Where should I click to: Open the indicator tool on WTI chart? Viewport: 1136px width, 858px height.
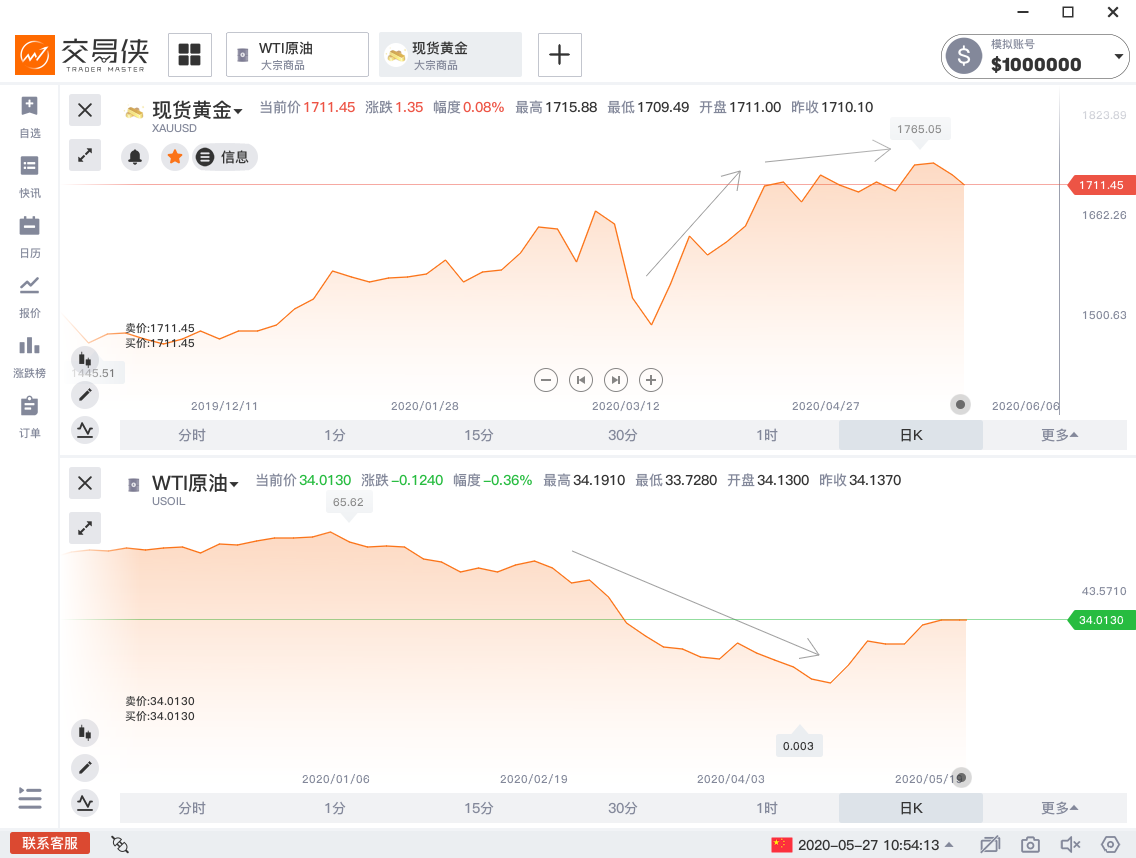pos(85,801)
